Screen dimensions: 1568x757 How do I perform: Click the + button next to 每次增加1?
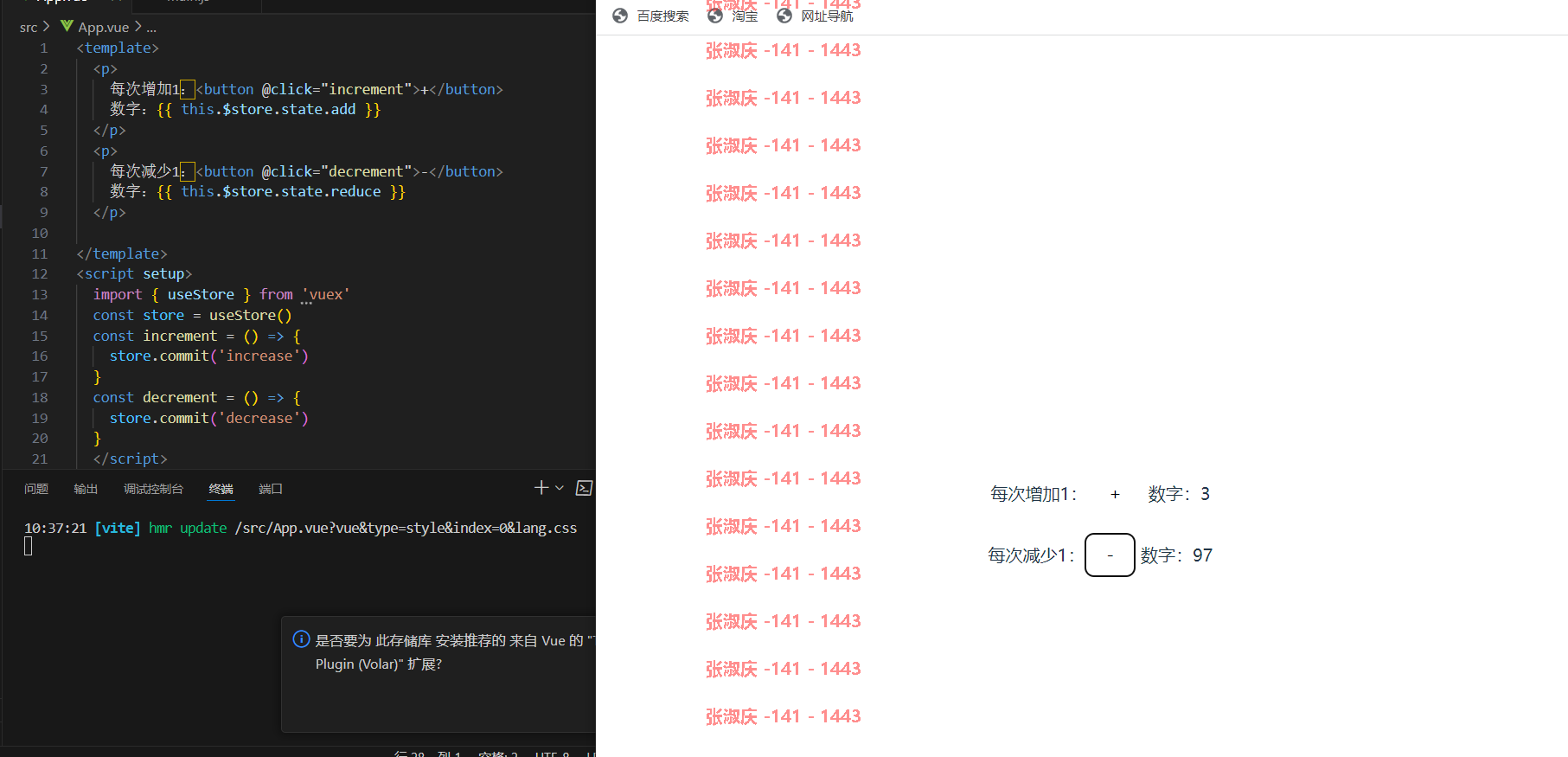1115,494
